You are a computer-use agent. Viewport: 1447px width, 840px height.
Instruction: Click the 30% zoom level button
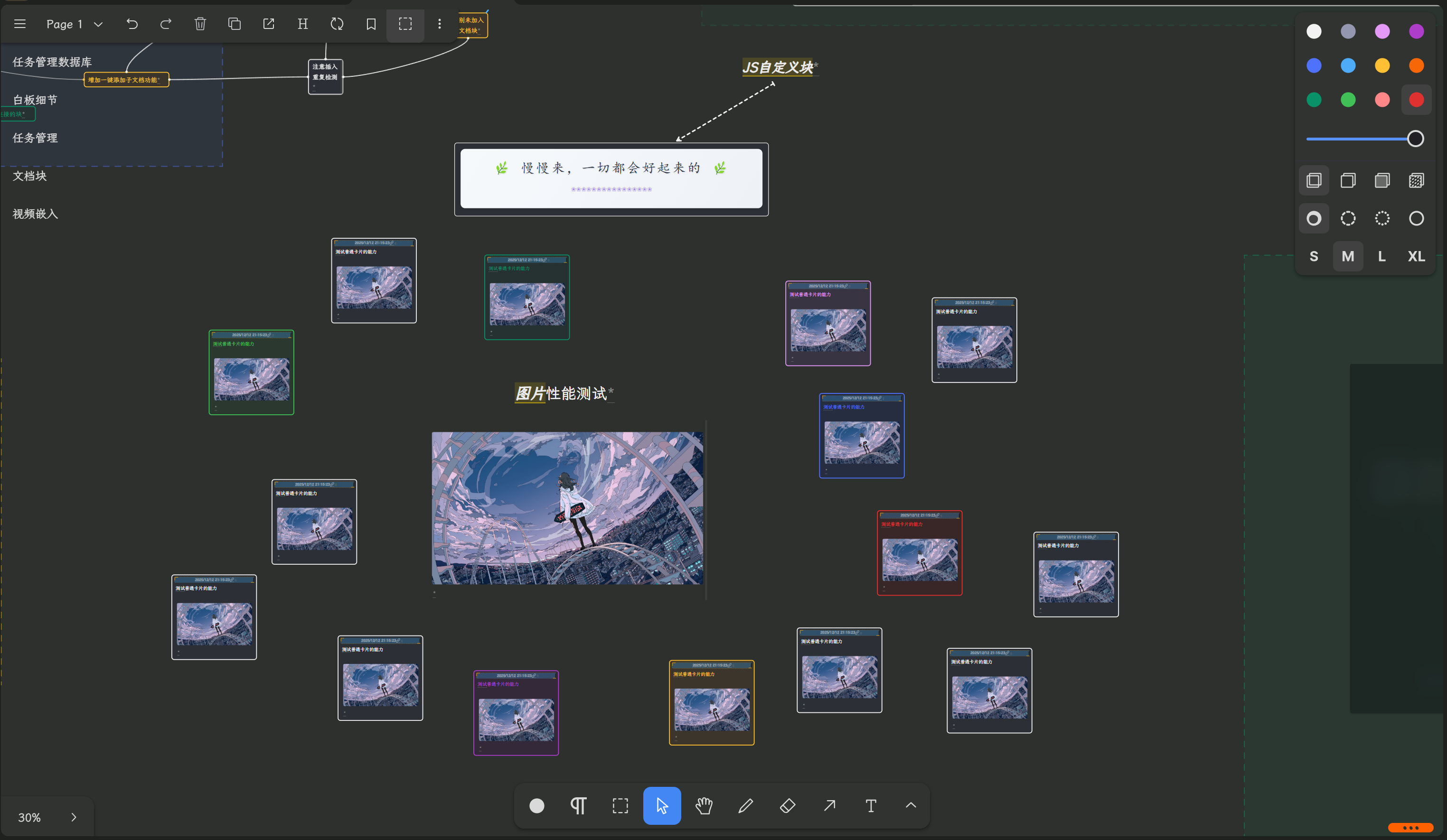pos(29,817)
